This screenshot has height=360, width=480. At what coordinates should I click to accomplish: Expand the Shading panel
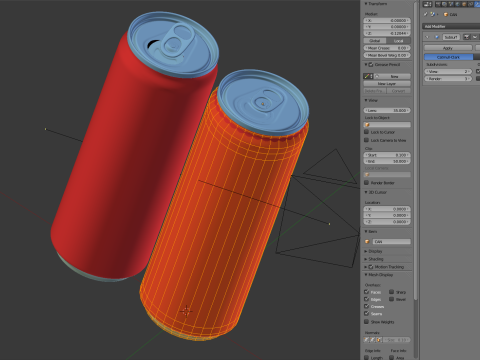(366, 259)
